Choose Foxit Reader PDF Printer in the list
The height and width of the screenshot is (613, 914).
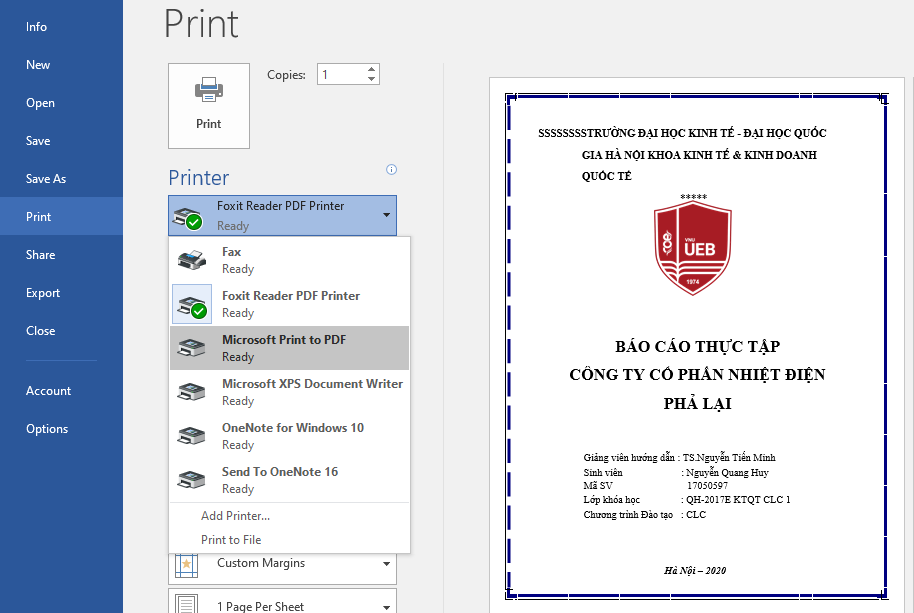[x=290, y=304]
